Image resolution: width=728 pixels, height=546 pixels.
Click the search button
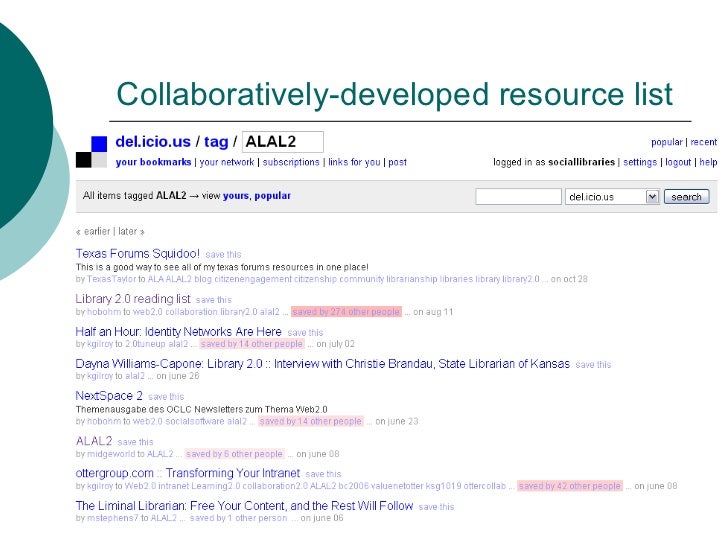[687, 196]
